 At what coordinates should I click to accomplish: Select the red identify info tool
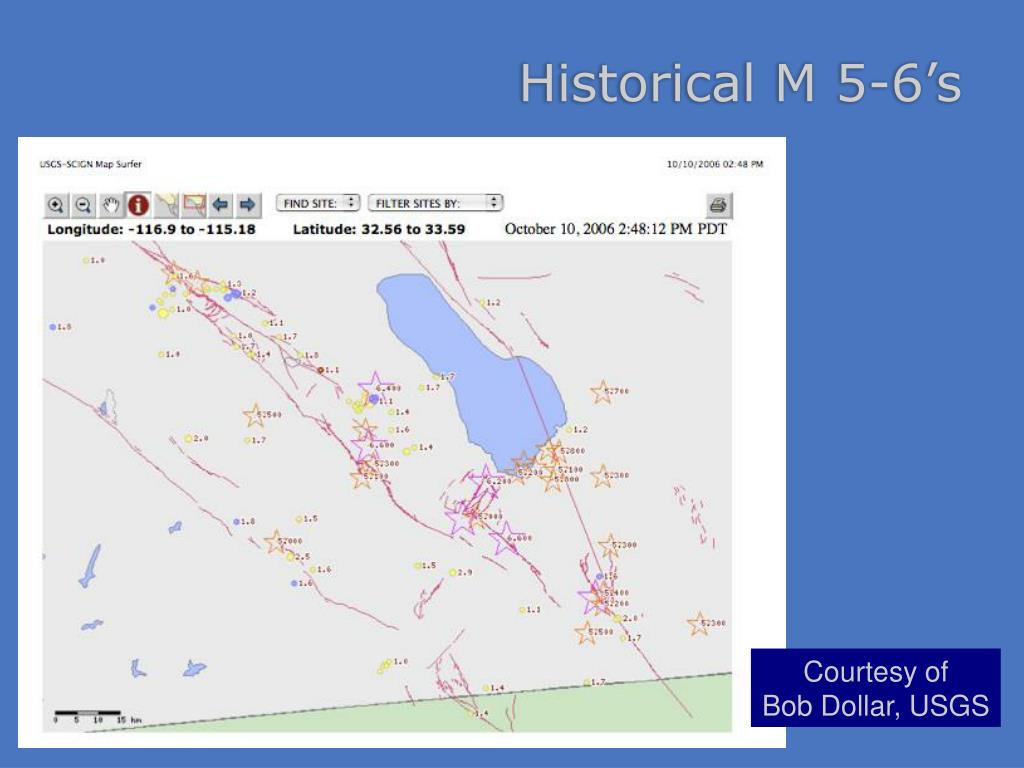(x=138, y=205)
